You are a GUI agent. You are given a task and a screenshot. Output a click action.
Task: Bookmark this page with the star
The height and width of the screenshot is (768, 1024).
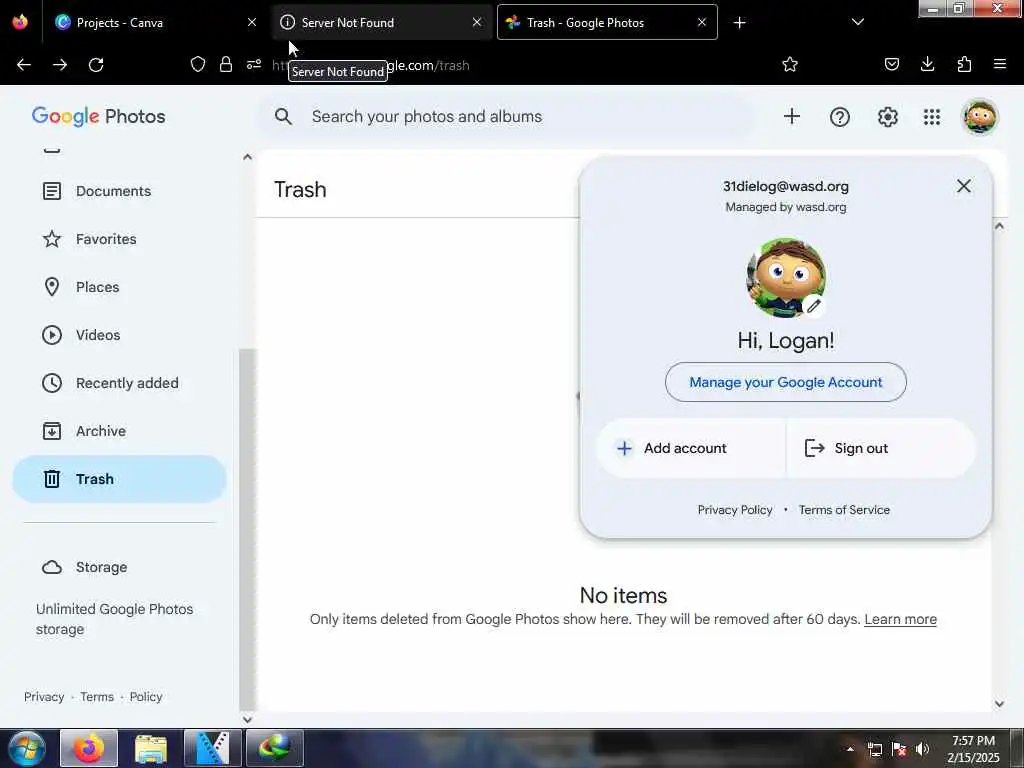790,64
